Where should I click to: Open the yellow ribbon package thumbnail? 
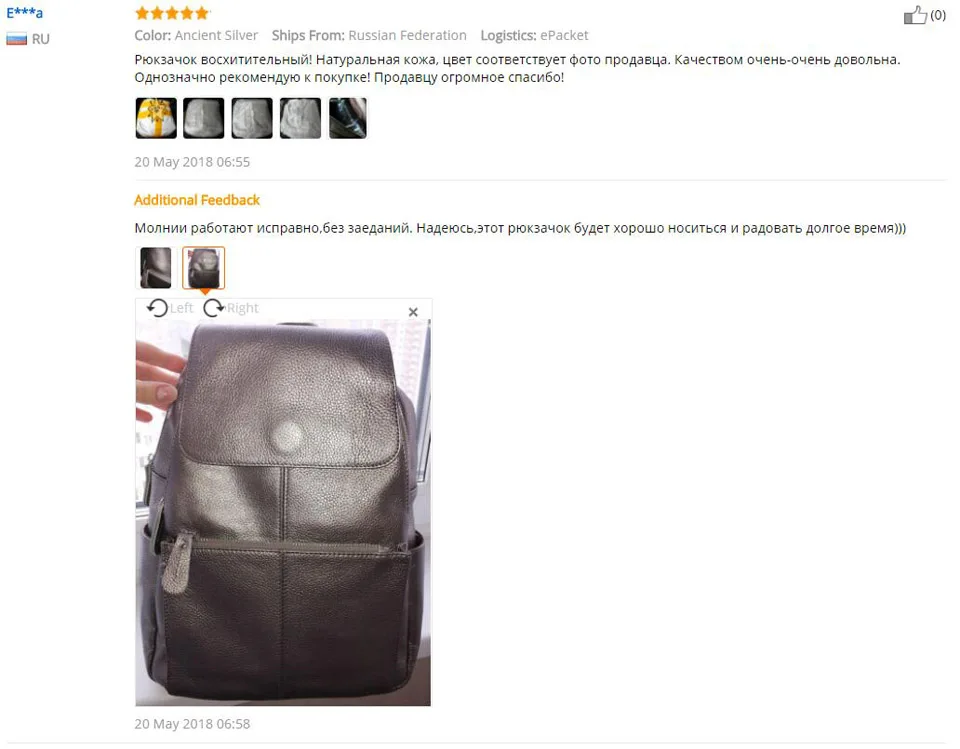[x=156, y=118]
